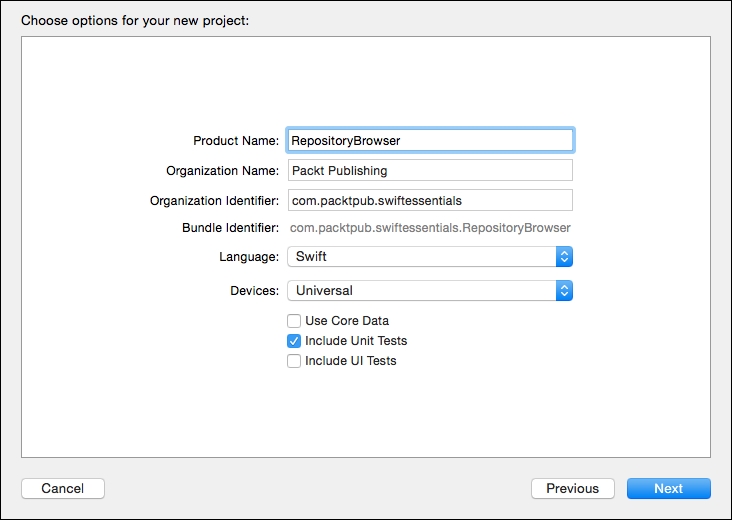Uncheck the Include Unit Tests checkbox
Image resolution: width=732 pixels, height=520 pixels.
point(294,341)
